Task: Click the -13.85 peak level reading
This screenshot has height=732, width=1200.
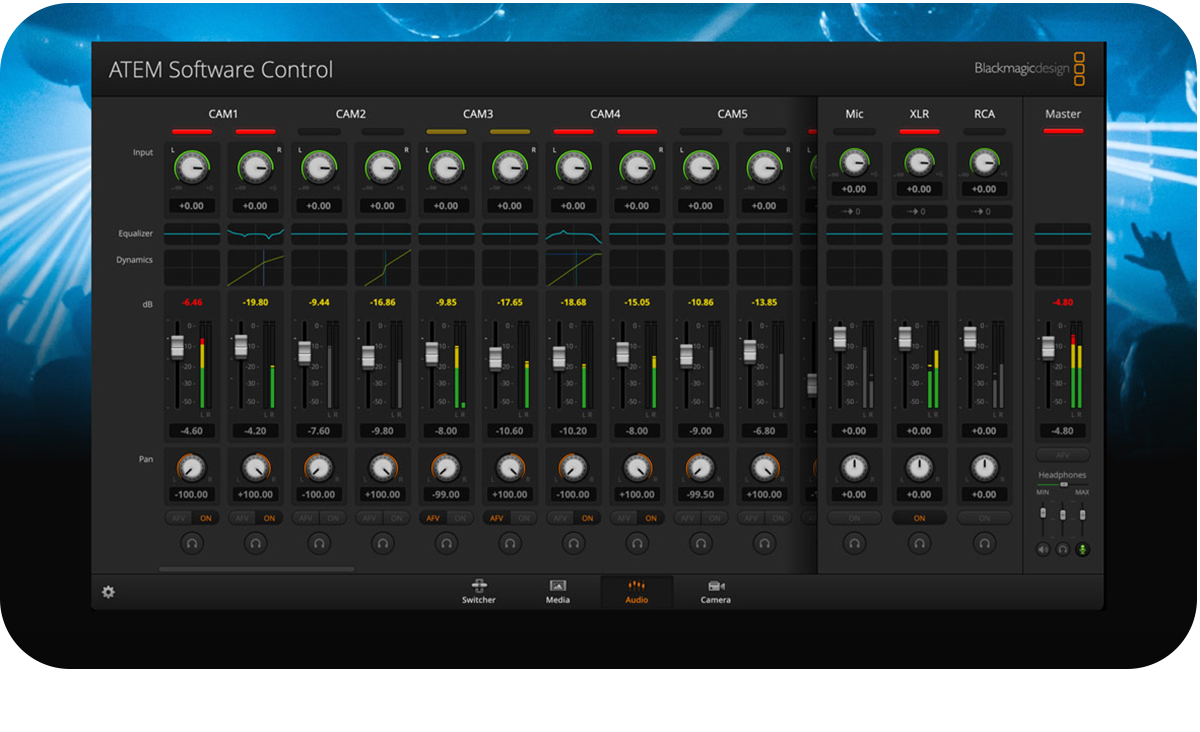Action: click(764, 301)
